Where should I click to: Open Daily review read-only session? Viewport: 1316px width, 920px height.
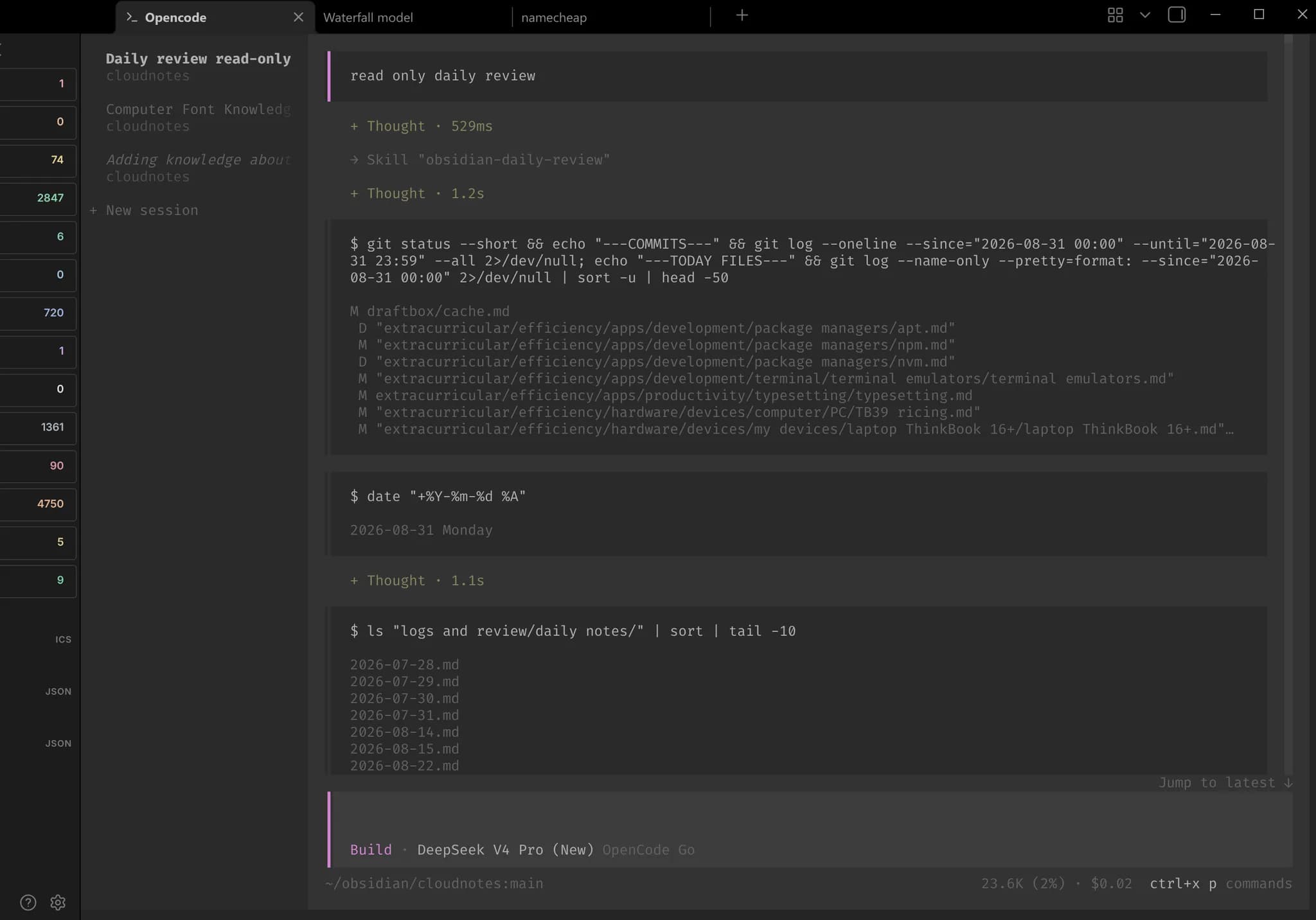click(198, 67)
